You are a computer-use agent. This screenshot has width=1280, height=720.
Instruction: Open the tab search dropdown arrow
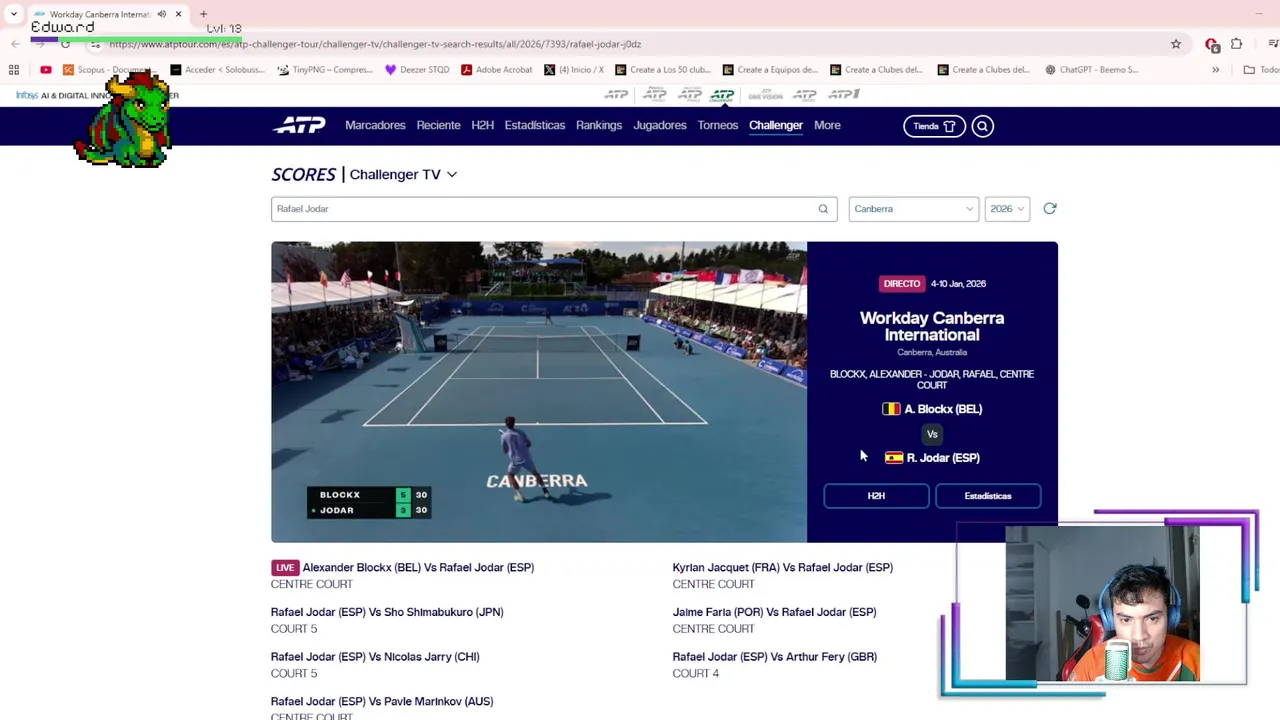(x=14, y=14)
